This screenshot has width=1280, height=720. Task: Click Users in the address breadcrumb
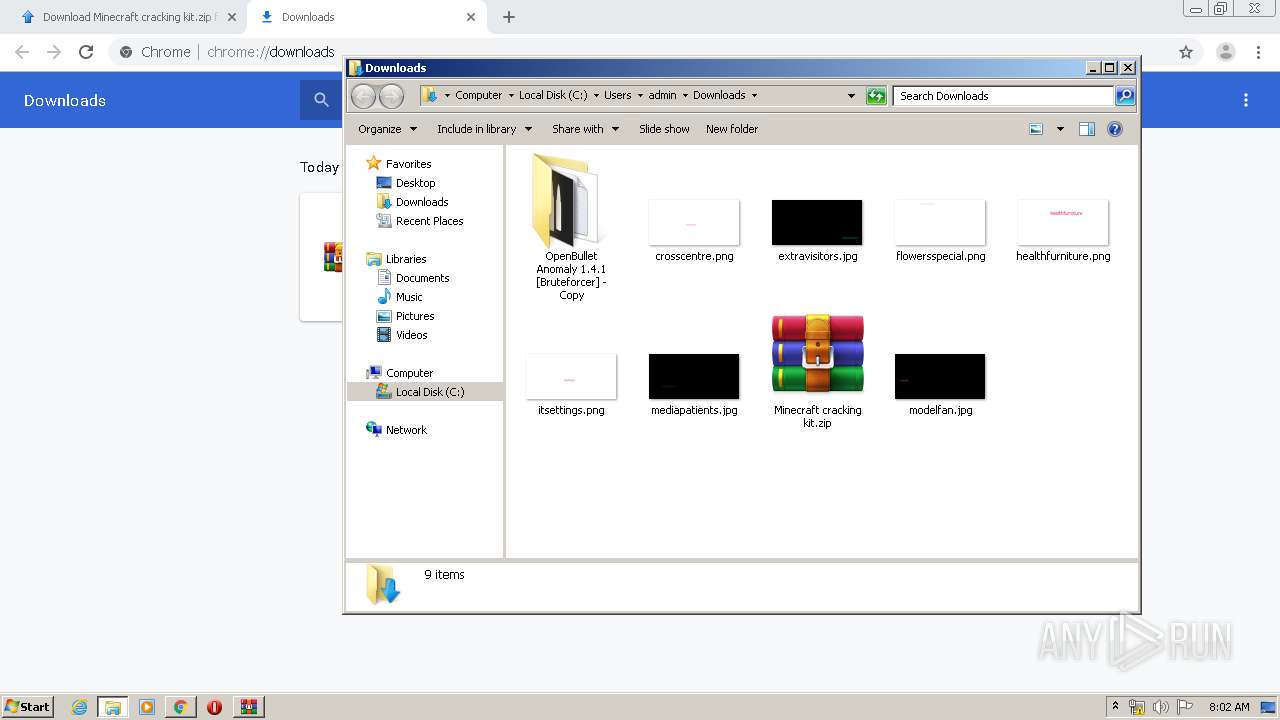pyautogui.click(x=617, y=96)
